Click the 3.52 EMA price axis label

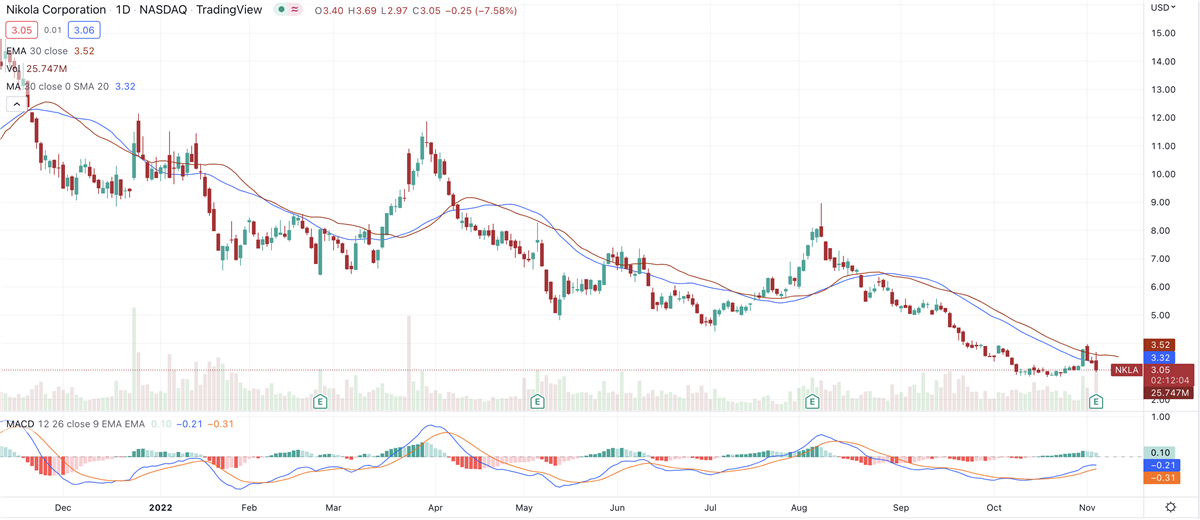pyautogui.click(x=1160, y=345)
